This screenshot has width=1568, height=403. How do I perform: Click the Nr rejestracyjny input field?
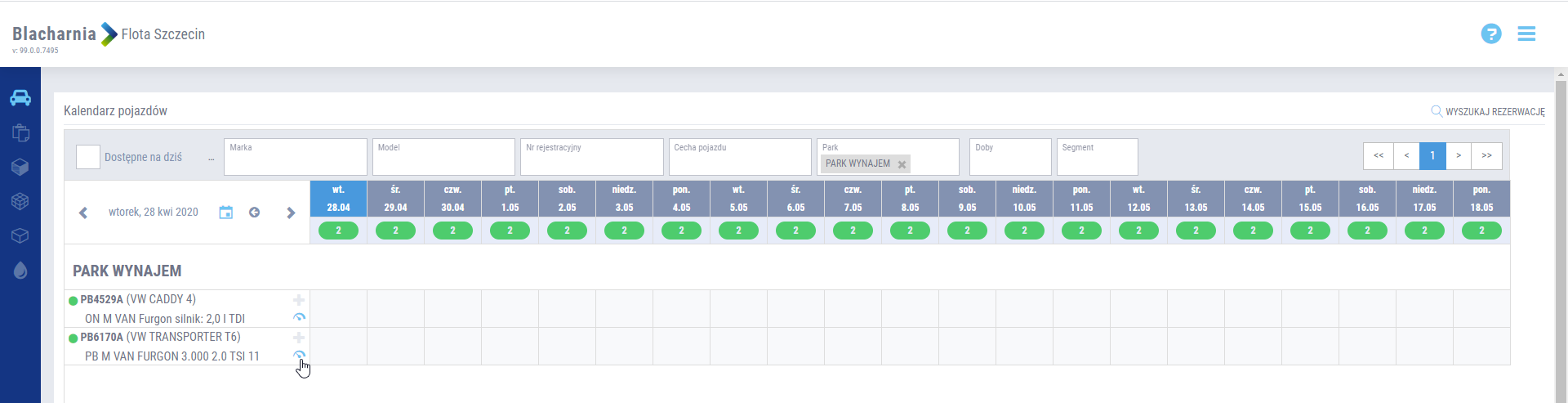(591, 157)
